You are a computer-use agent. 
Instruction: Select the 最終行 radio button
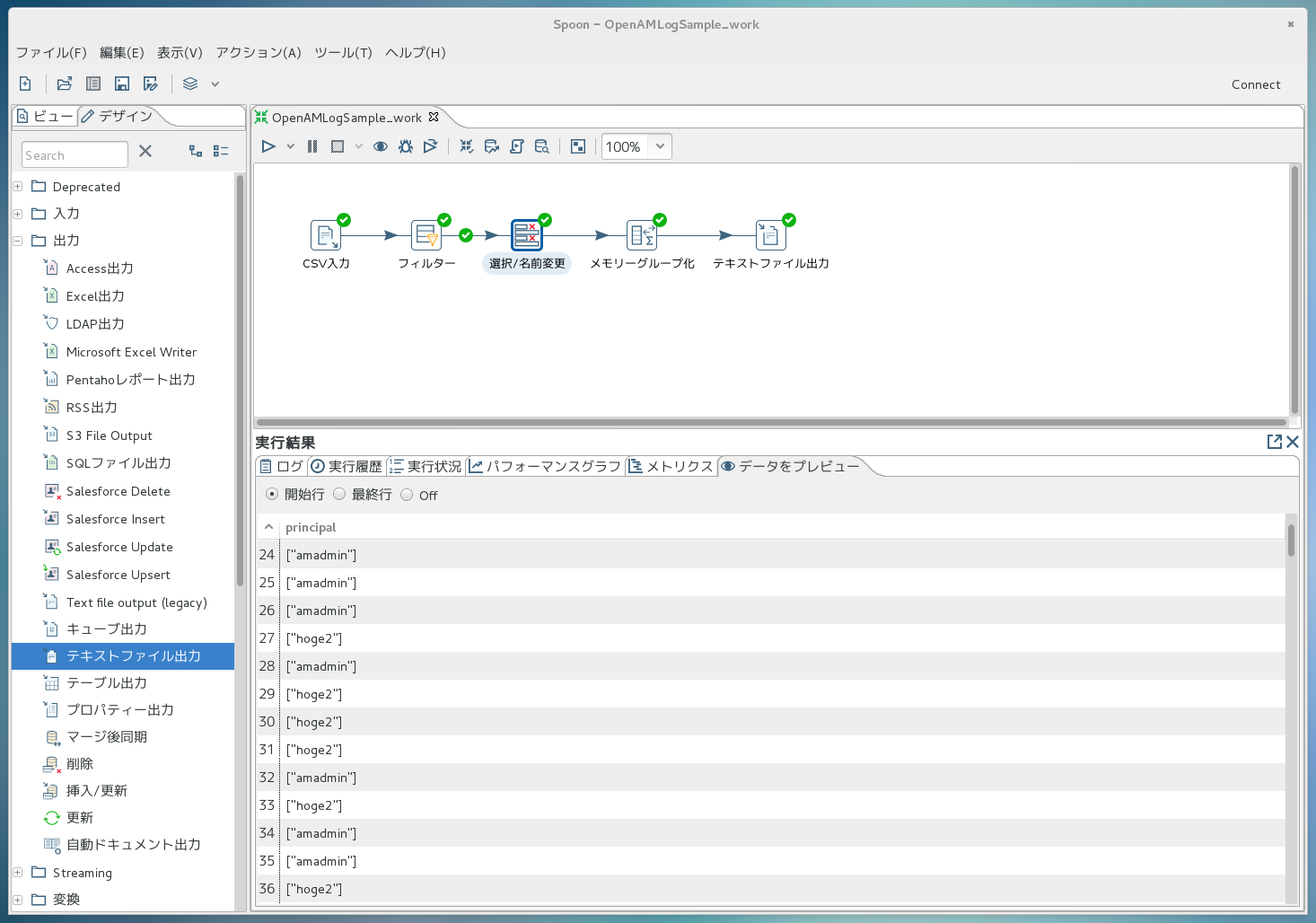[339, 494]
